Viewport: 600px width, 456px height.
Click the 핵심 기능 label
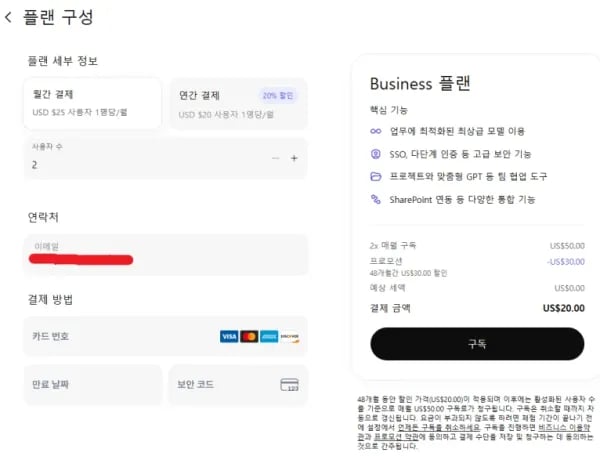[388, 110]
